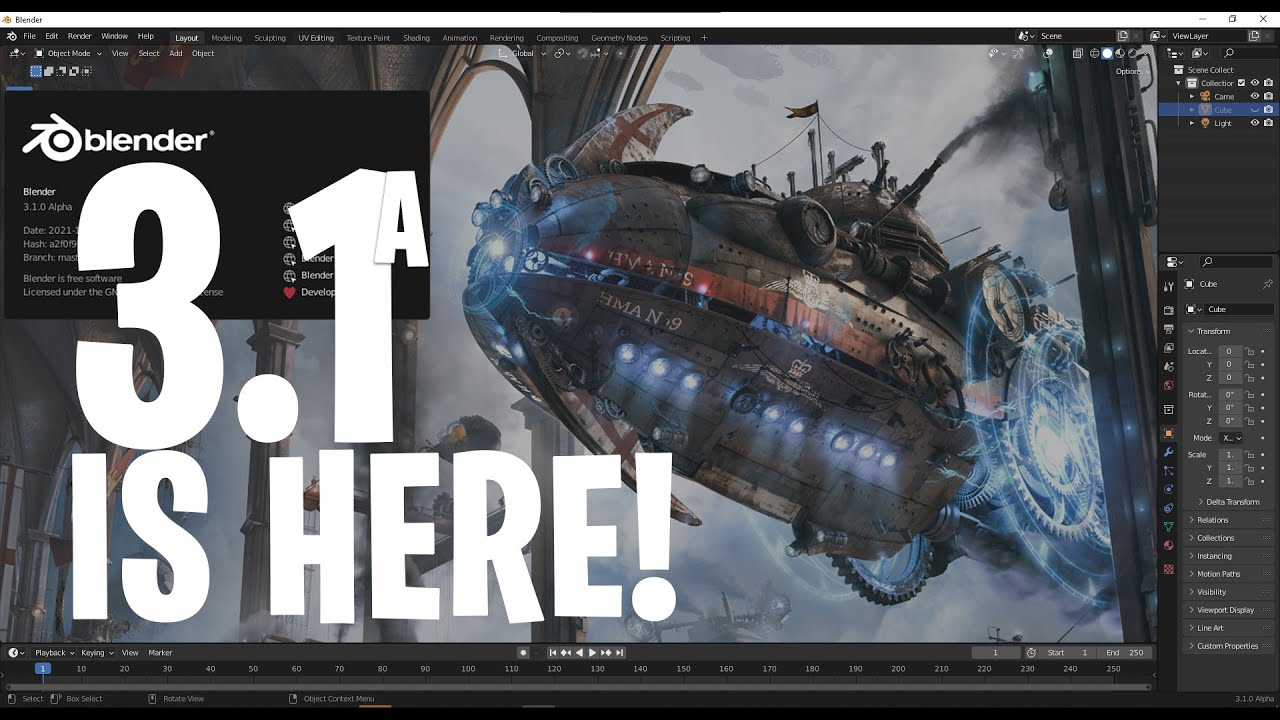Expand the Relations panel
Image resolution: width=1280 pixels, height=720 pixels.
point(1212,520)
